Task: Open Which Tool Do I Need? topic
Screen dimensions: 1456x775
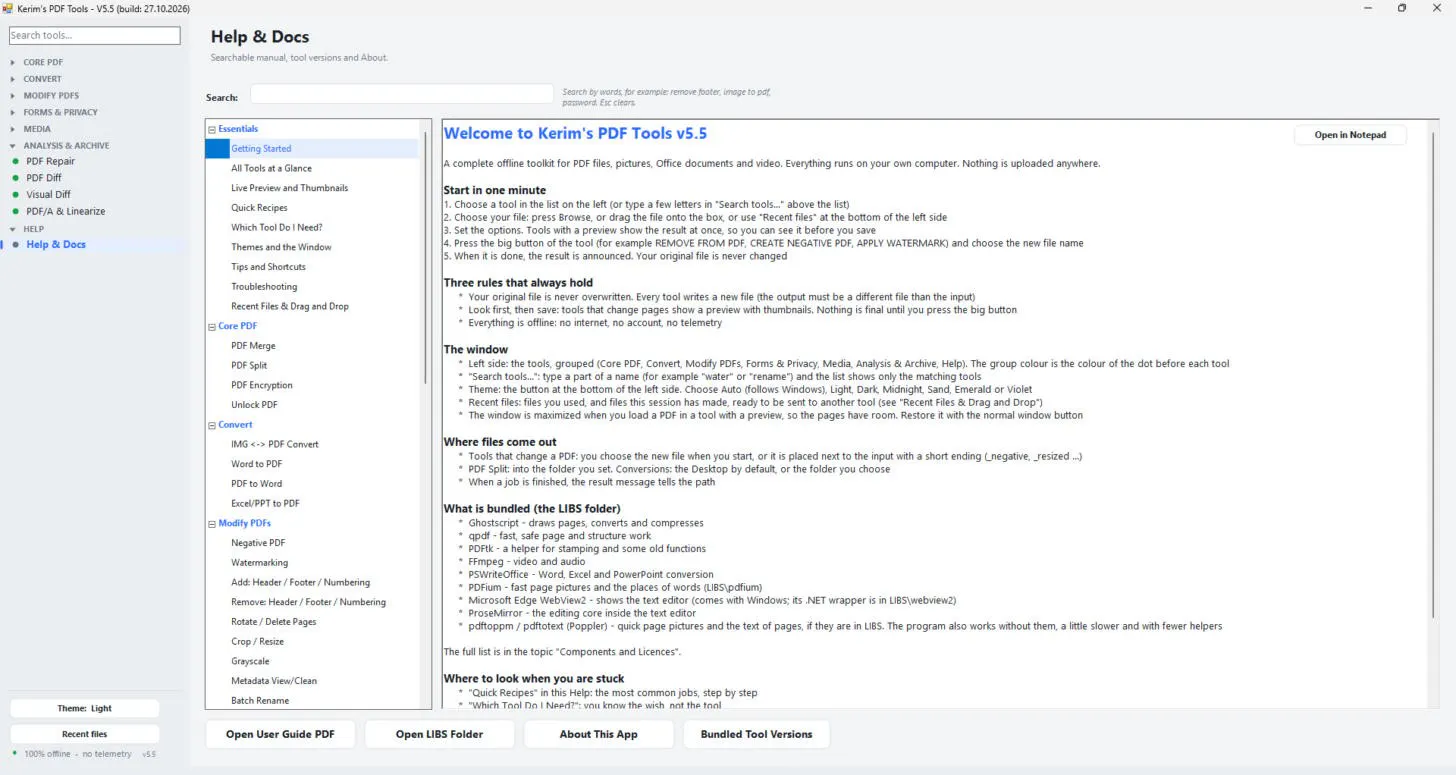Action: (x=276, y=227)
